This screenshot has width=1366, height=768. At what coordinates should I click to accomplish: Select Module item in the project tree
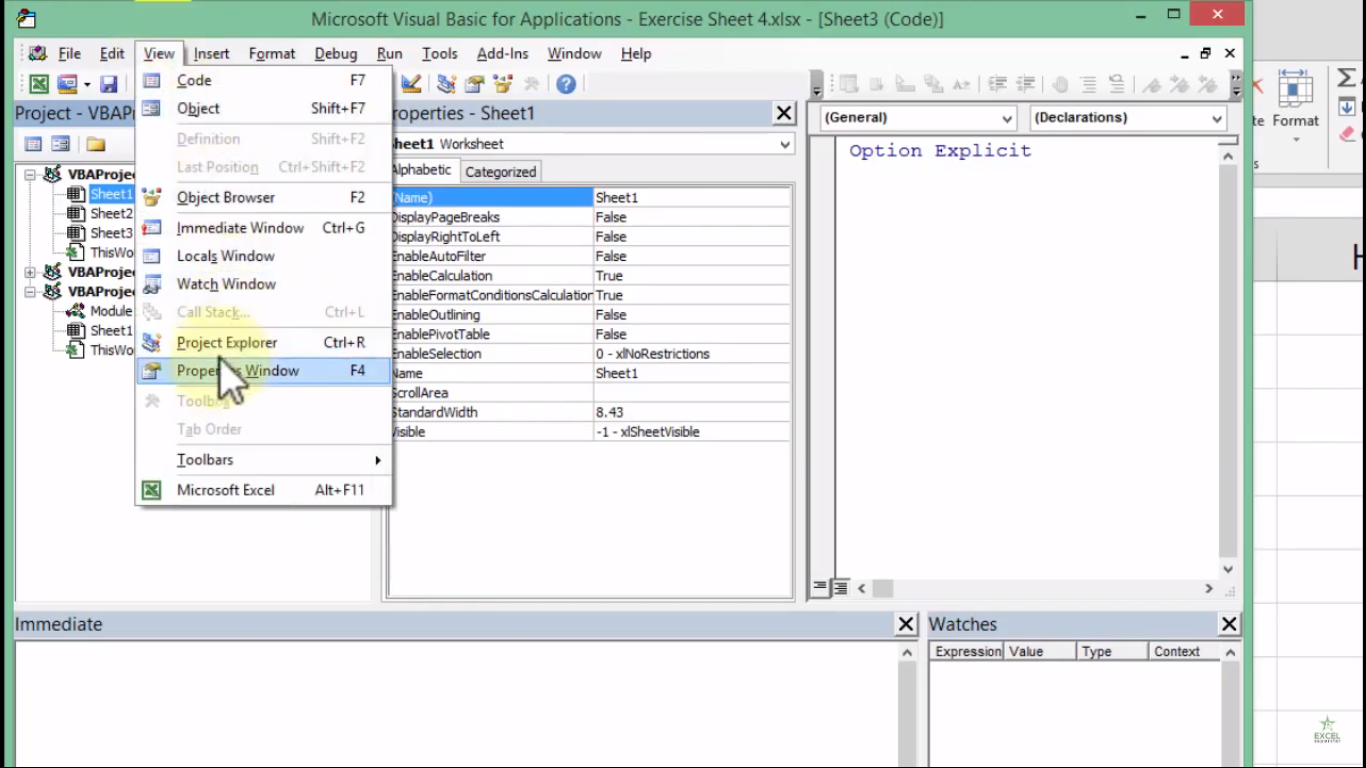[111, 311]
